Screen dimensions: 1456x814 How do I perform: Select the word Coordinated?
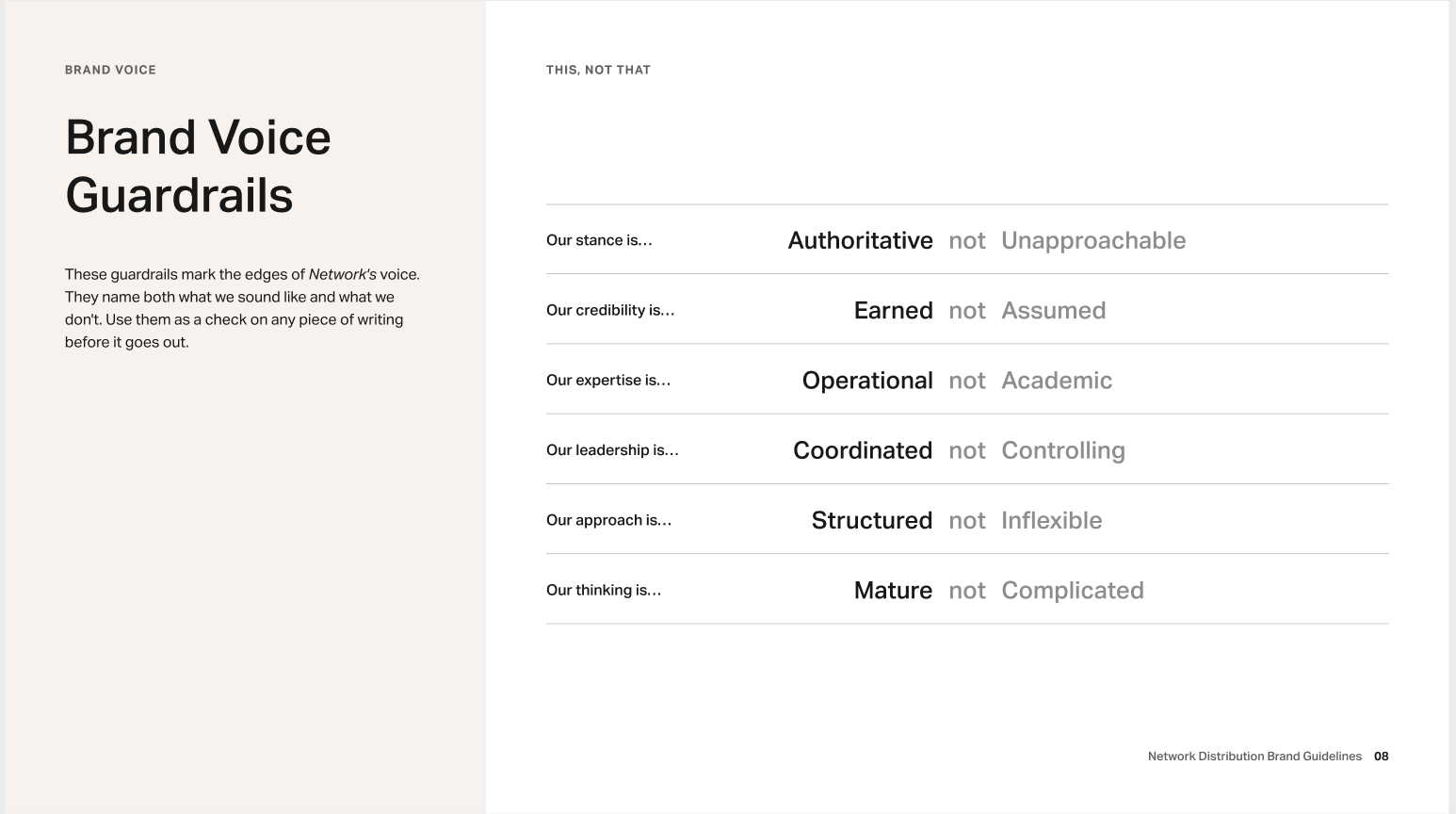coord(863,450)
